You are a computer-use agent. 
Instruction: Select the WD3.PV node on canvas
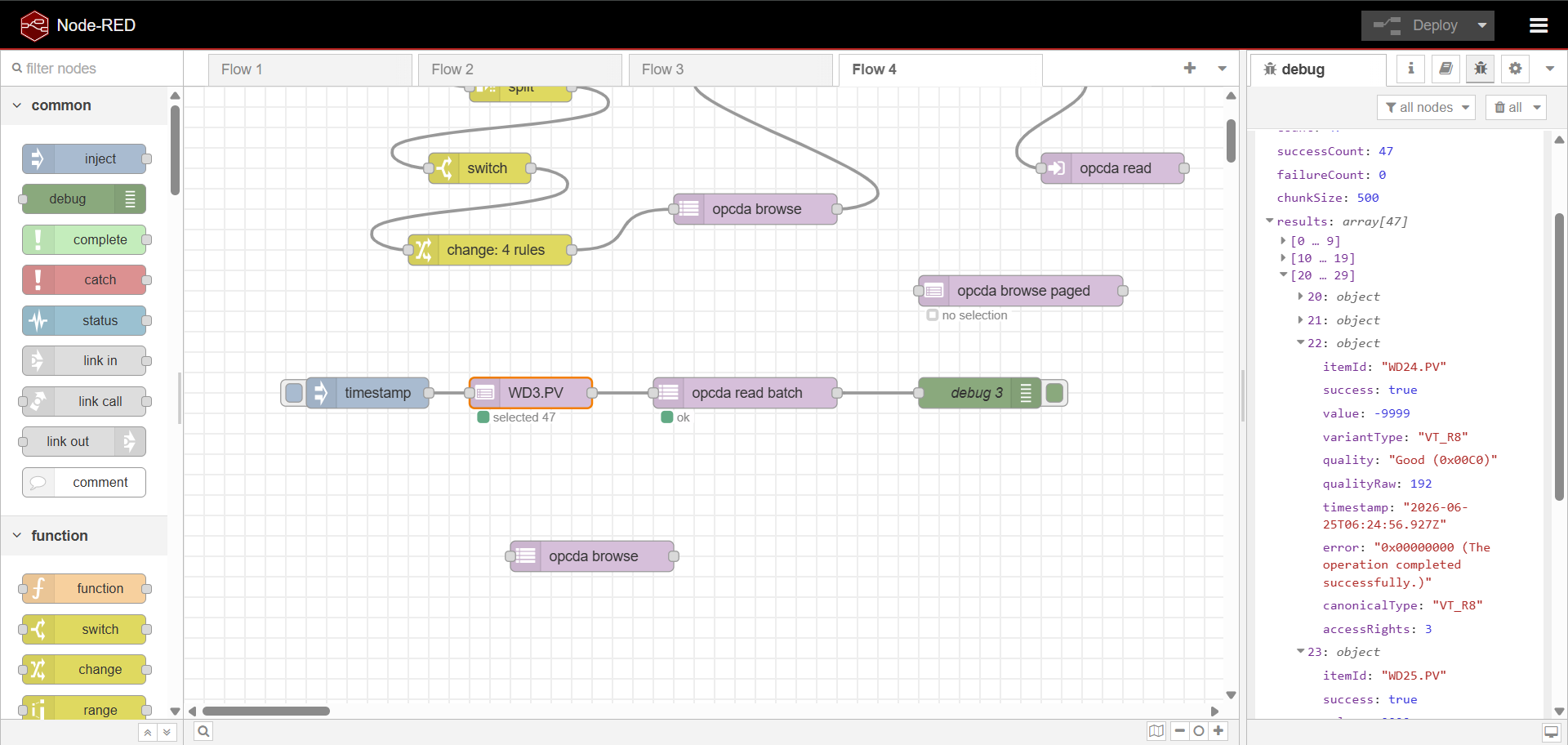pos(531,393)
